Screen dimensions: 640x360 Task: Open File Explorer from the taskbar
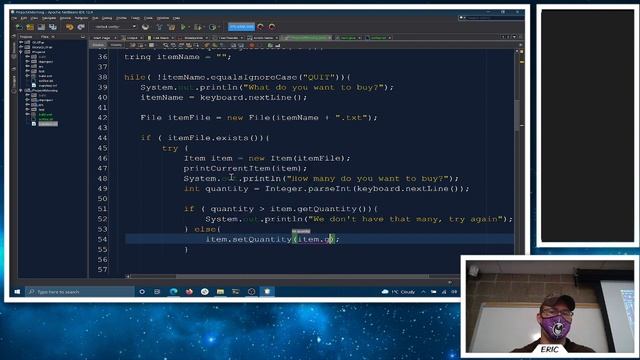tap(220, 291)
